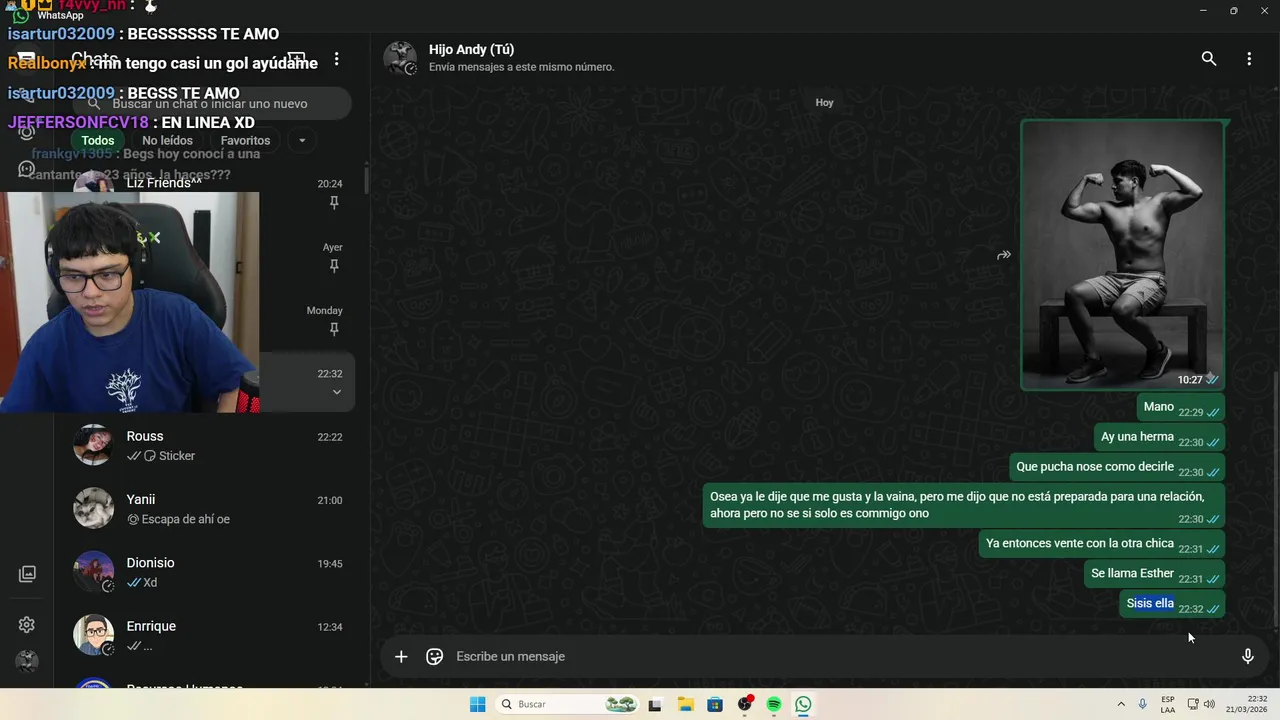Click the message 'Que pucha nose como decirle'
The height and width of the screenshot is (720, 1280).
coord(1118,468)
